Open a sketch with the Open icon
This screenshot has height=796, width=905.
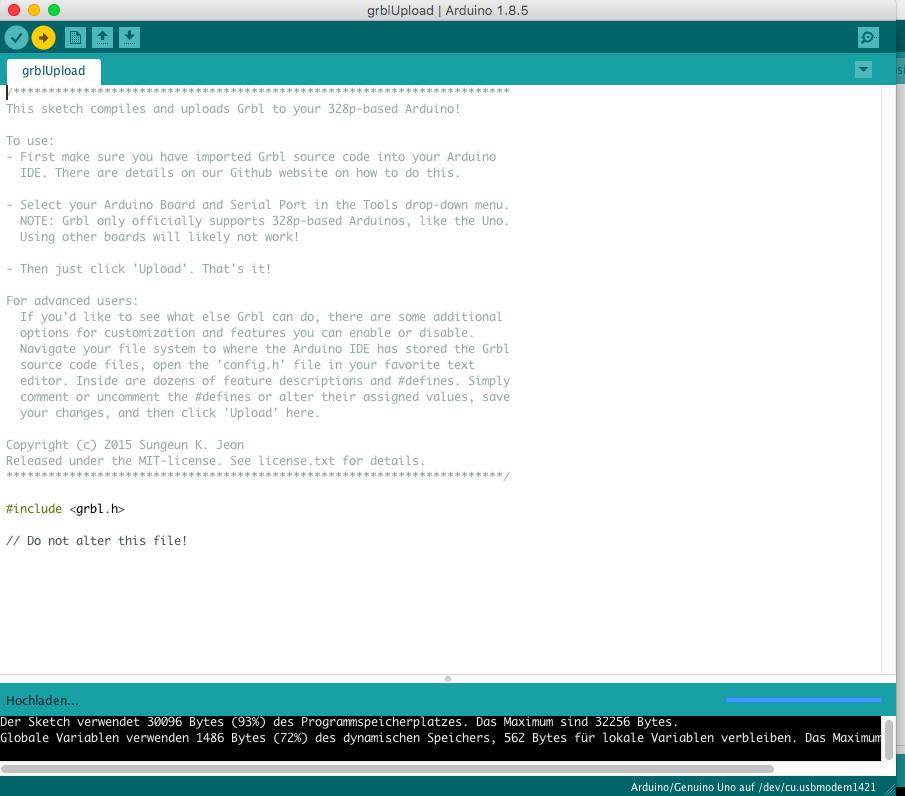[x=102, y=38]
